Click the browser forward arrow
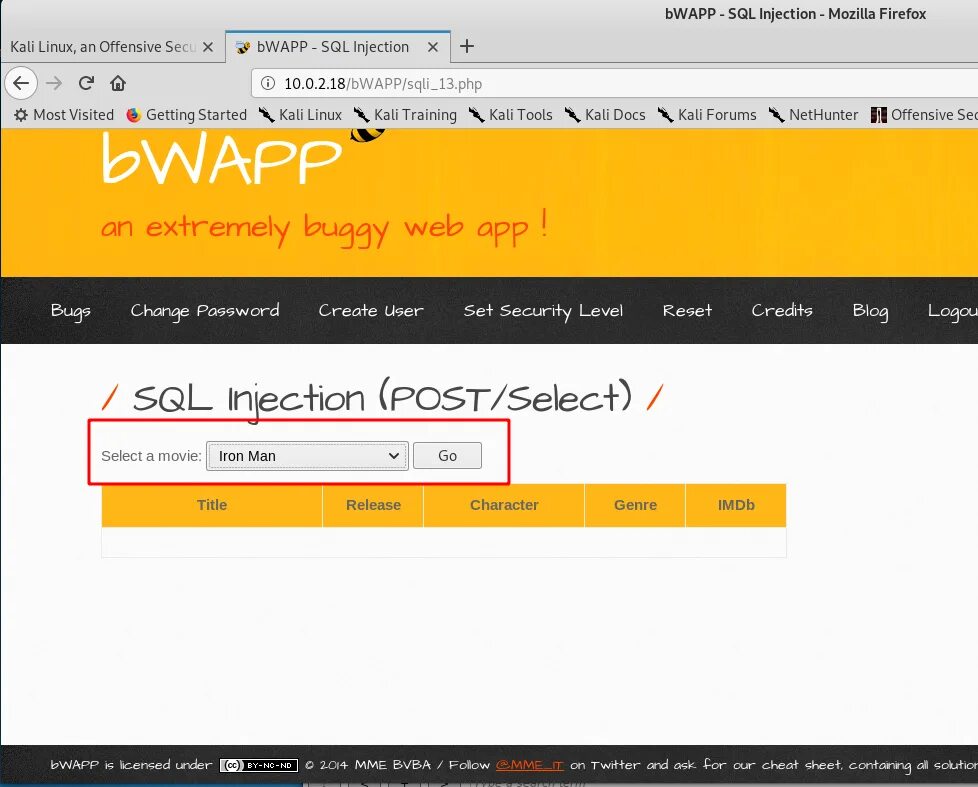The height and width of the screenshot is (787, 978). 54,83
